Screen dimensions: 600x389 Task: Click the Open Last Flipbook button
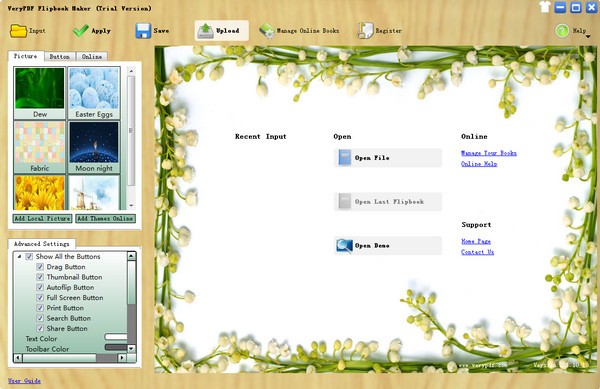point(388,202)
